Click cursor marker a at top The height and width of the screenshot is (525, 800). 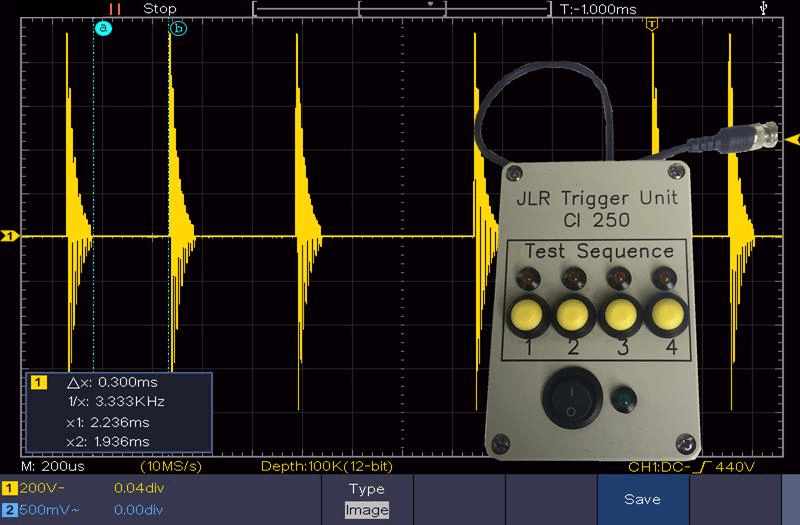point(103,28)
